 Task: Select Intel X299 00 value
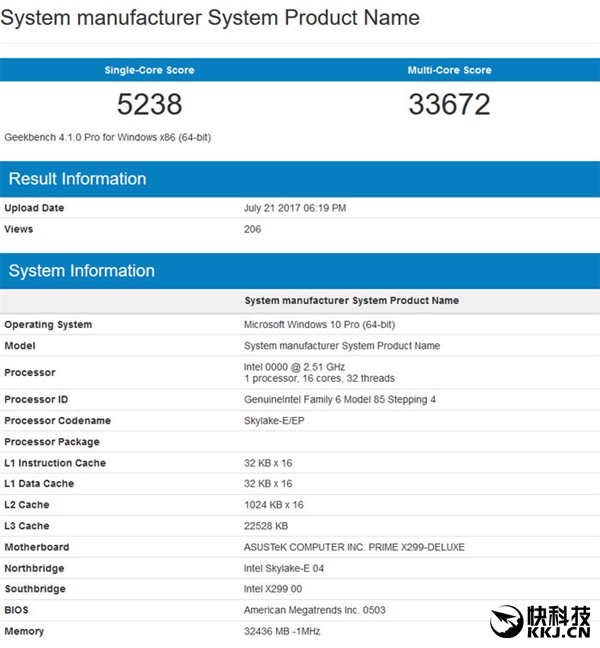click(273, 589)
